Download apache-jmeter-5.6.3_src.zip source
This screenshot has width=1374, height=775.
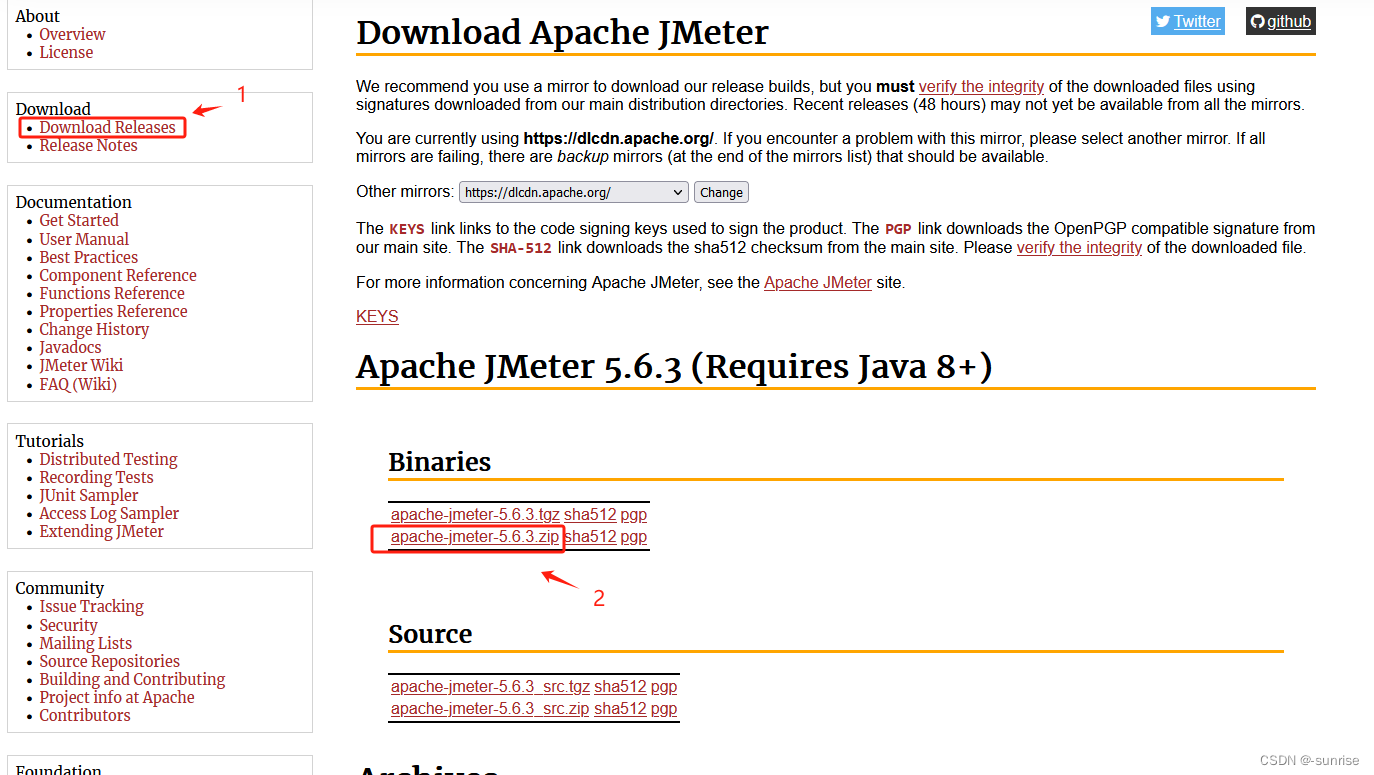490,708
